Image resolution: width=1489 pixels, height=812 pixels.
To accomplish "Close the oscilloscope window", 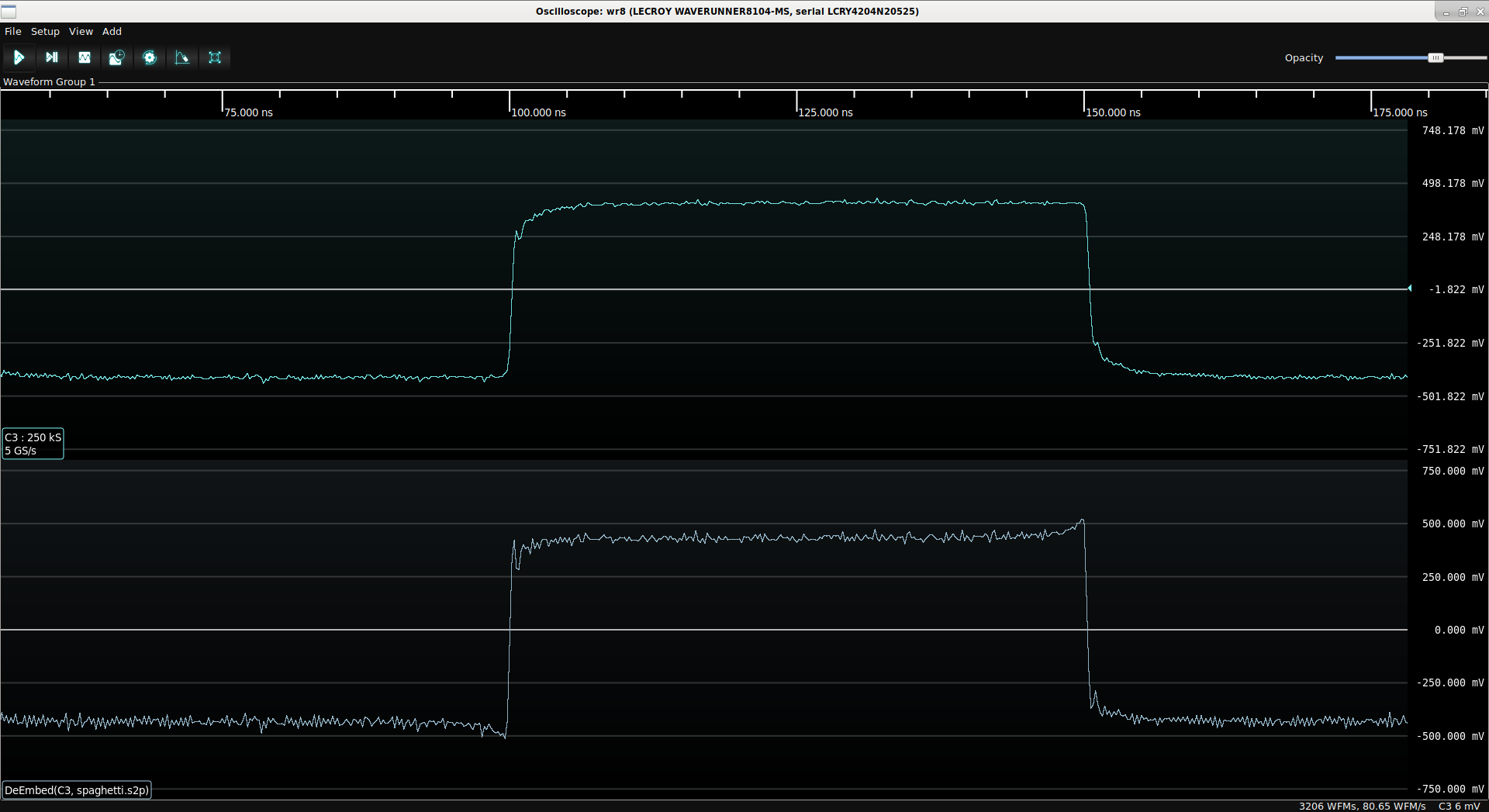I will point(1480,12).
